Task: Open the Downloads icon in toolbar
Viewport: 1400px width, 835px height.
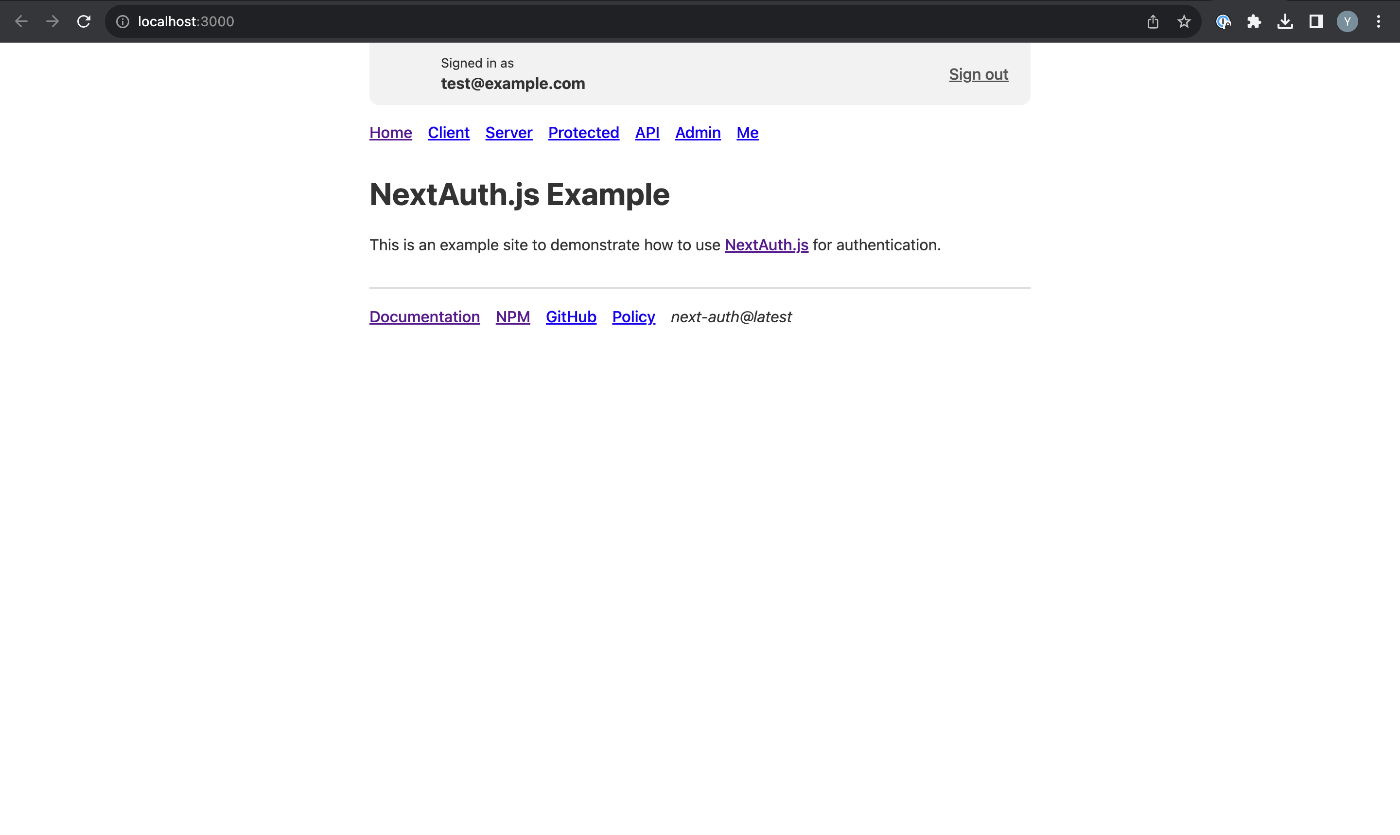Action: point(1285,21)
